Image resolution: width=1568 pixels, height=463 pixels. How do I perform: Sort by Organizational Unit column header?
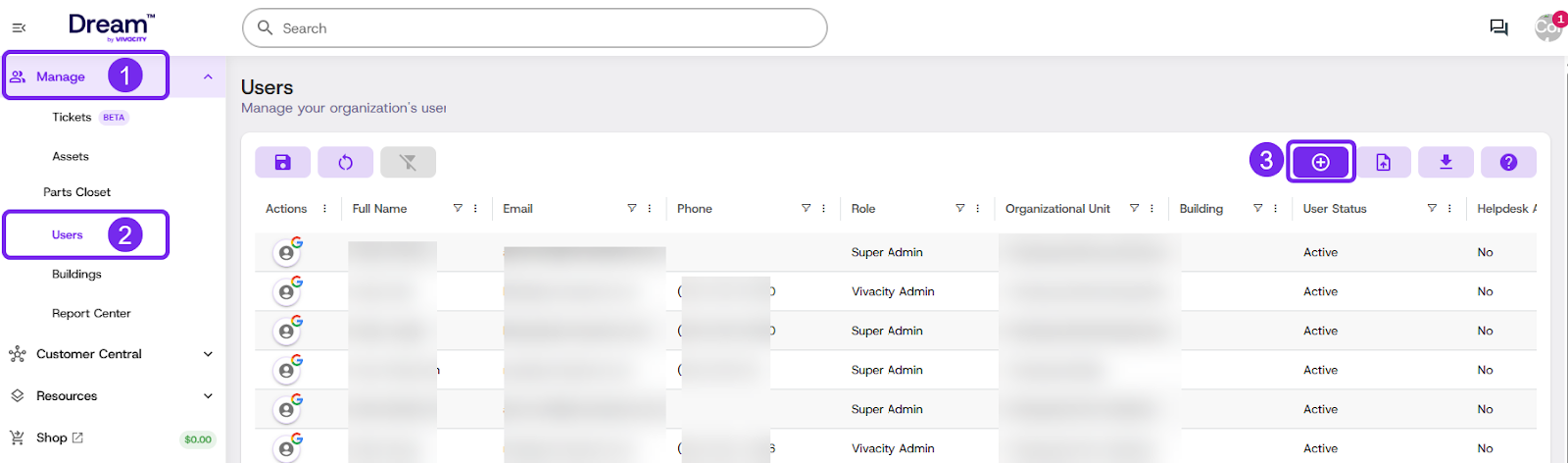tap(1057, 209)
